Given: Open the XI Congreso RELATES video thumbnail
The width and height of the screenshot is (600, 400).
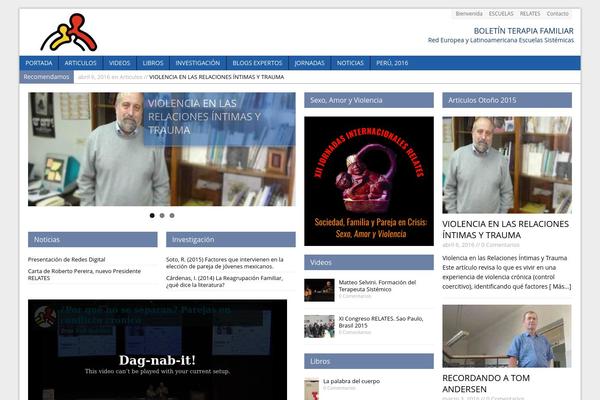Looking at the screenshot, I should pos(319,327).
